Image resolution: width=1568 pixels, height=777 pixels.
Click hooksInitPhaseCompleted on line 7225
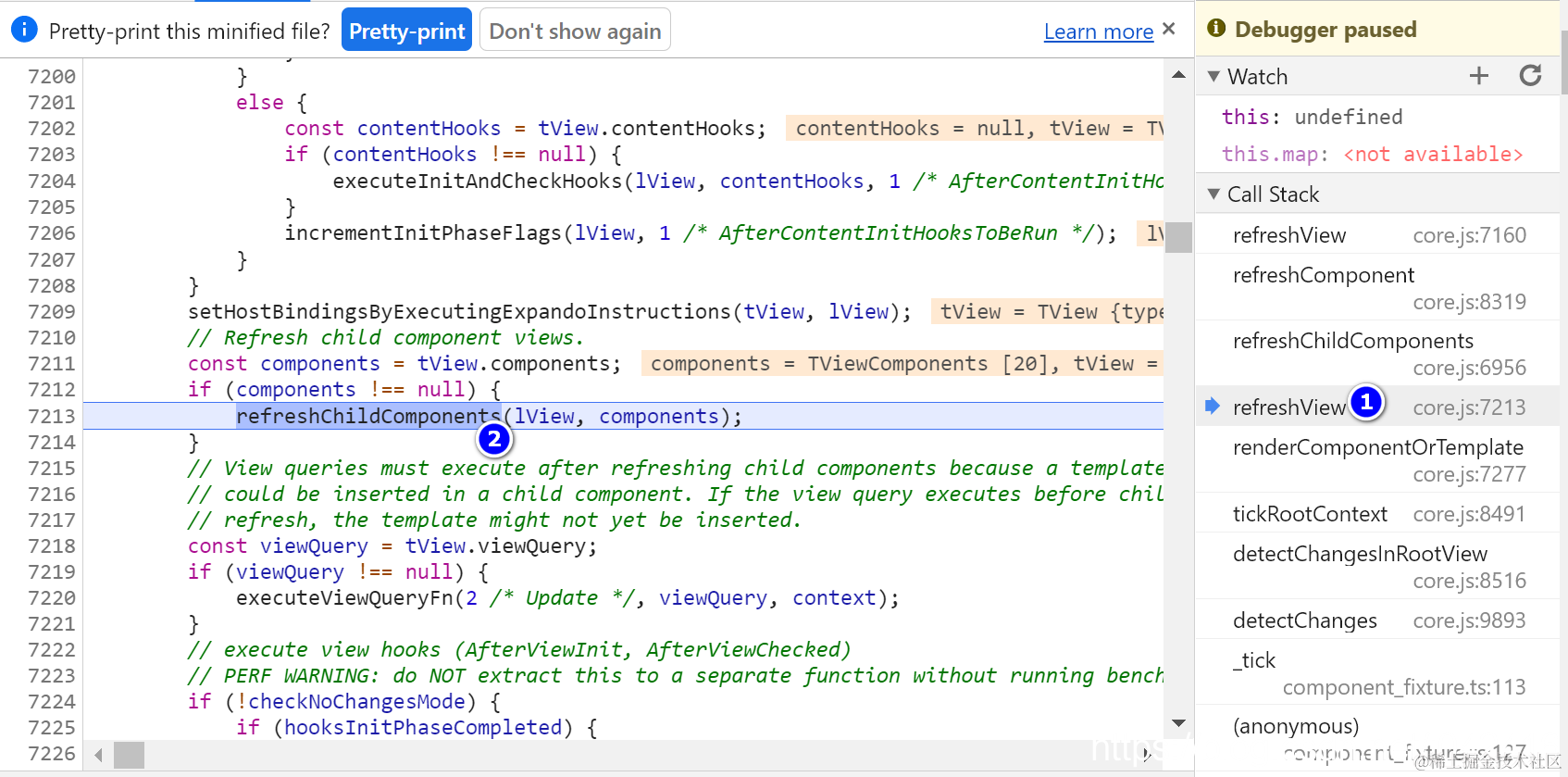pos(423,728)
